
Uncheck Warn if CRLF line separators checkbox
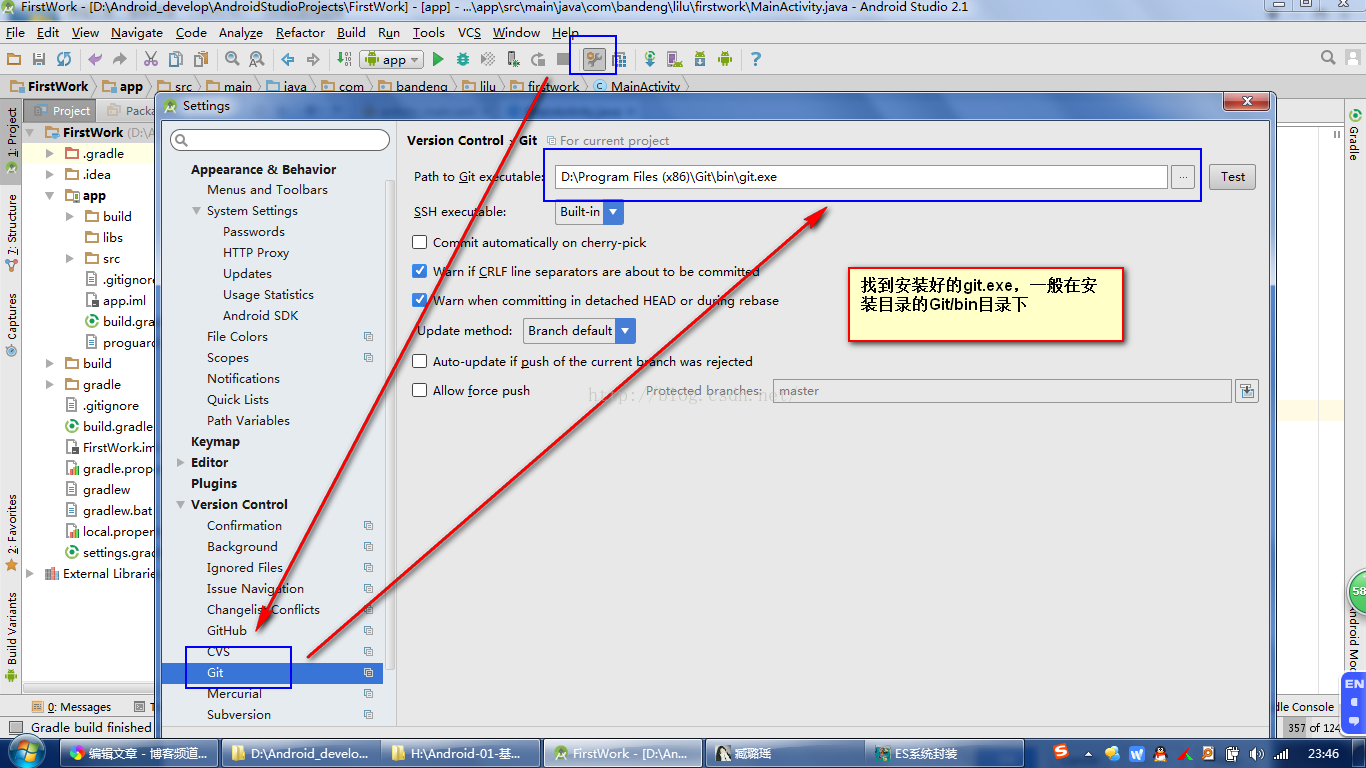click(420, 271)
